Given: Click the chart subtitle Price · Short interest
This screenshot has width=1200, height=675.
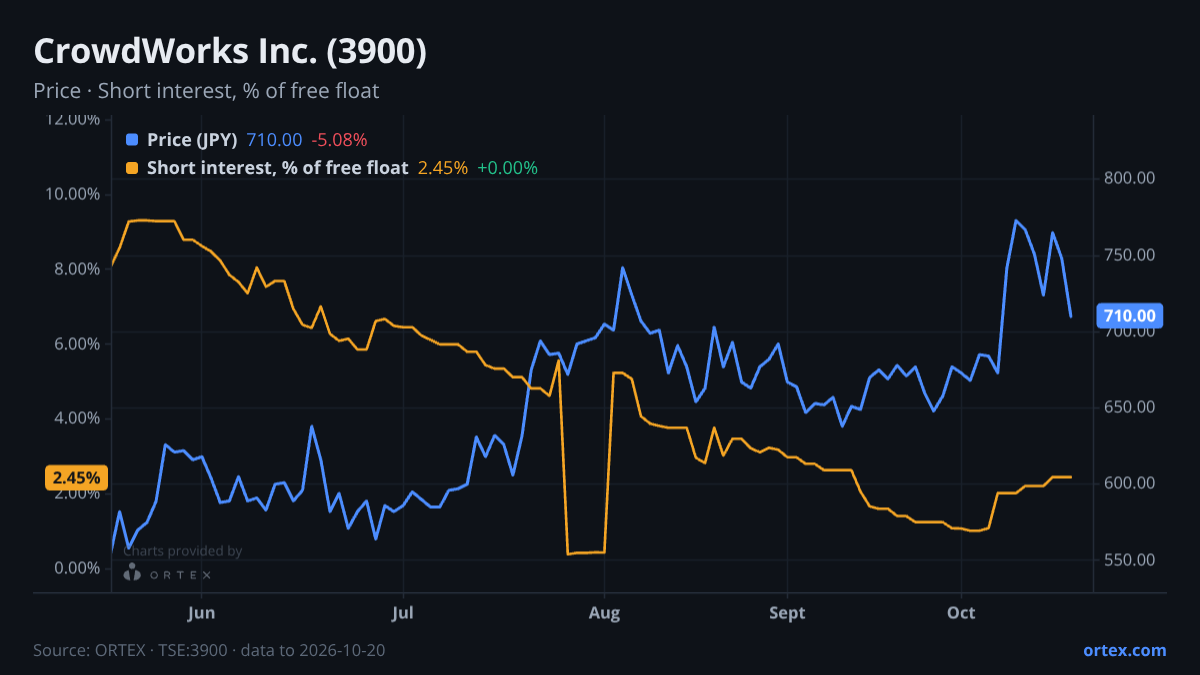Looking at the screenshot, I should click(206, 91).
